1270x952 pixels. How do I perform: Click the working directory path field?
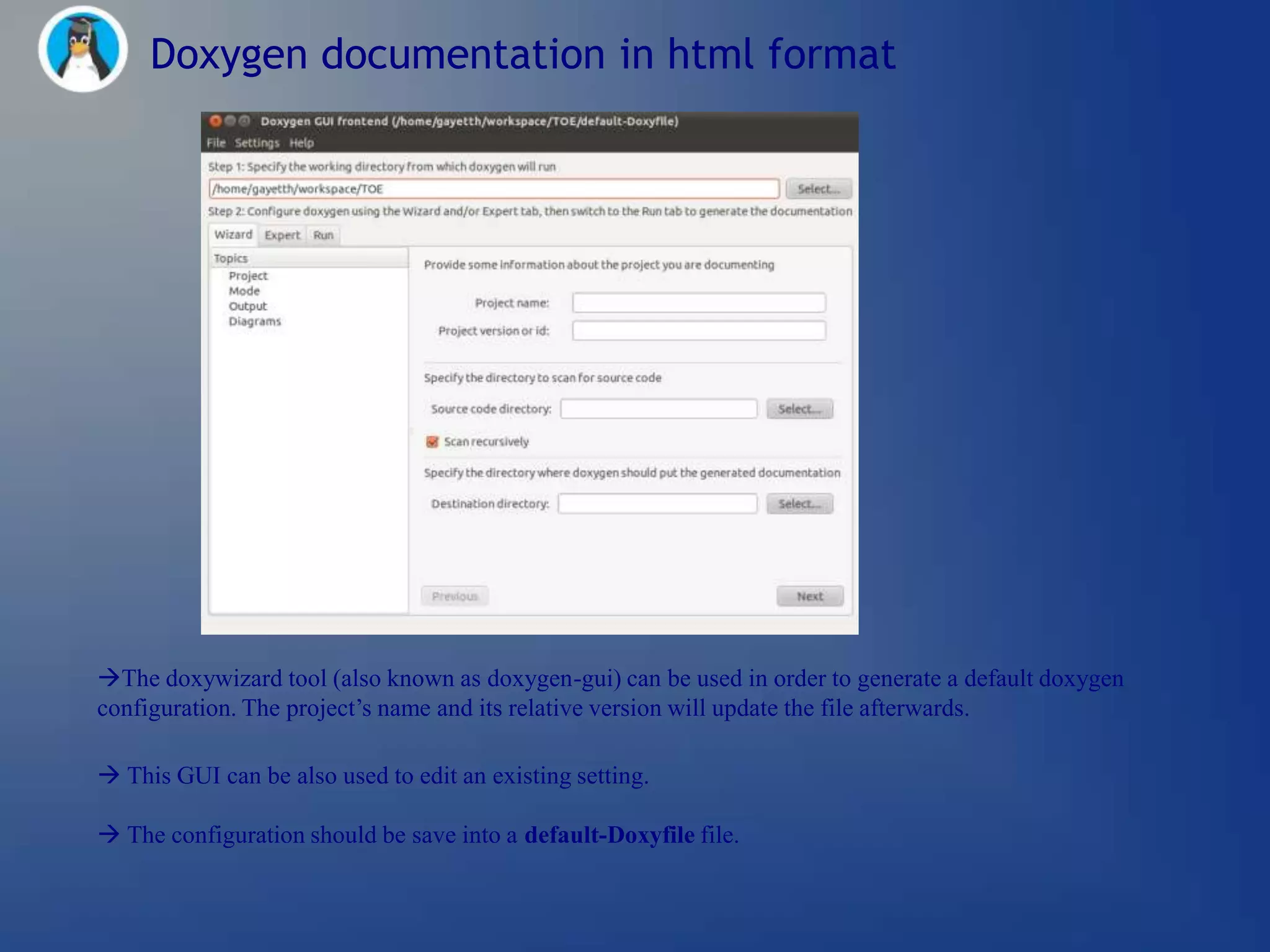point(494,188)
